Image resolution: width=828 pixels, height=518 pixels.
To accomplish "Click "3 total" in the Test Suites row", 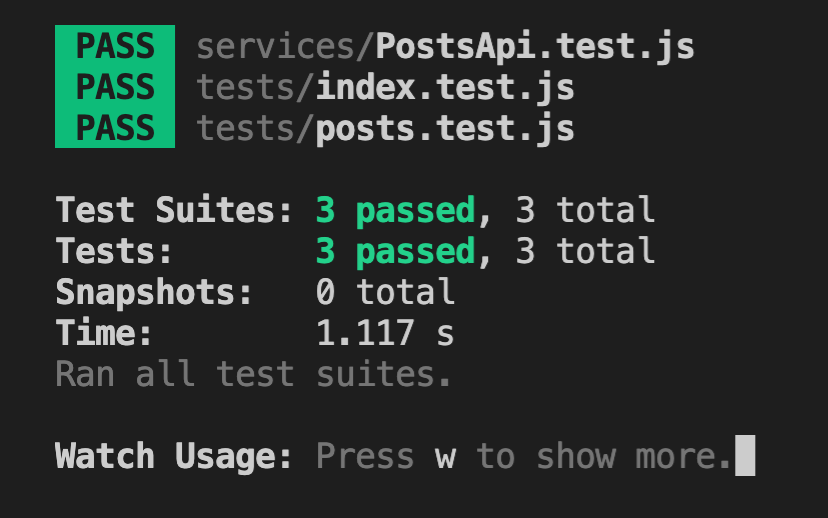I will (x=585, y=211).
